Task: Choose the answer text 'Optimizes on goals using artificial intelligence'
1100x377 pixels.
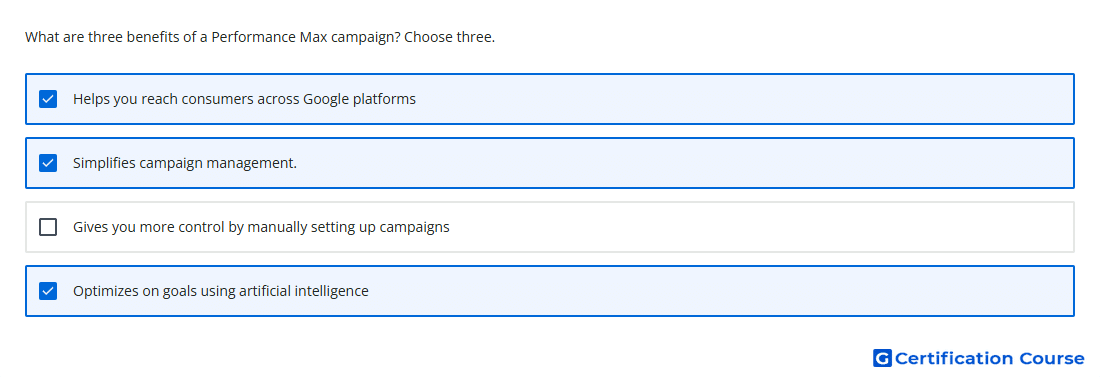Action: click(x=220, y=291)
